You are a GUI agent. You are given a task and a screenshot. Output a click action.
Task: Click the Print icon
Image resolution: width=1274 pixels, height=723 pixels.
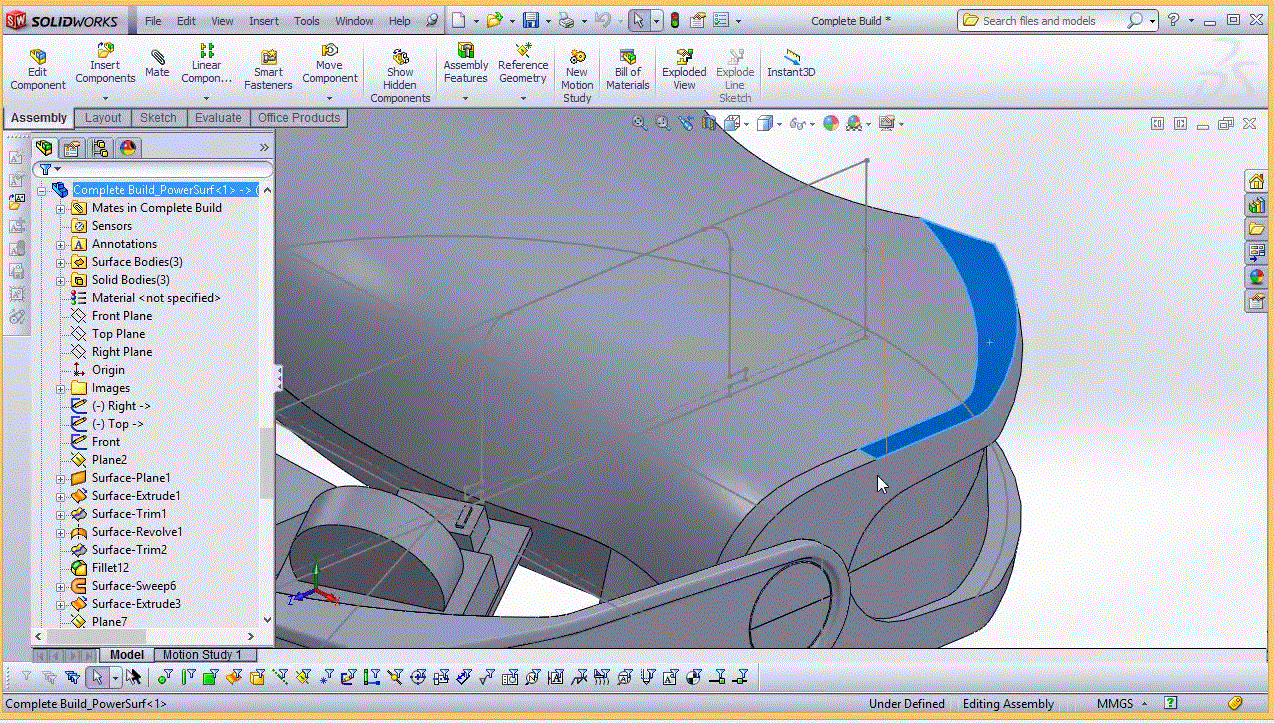pos(566,20)
